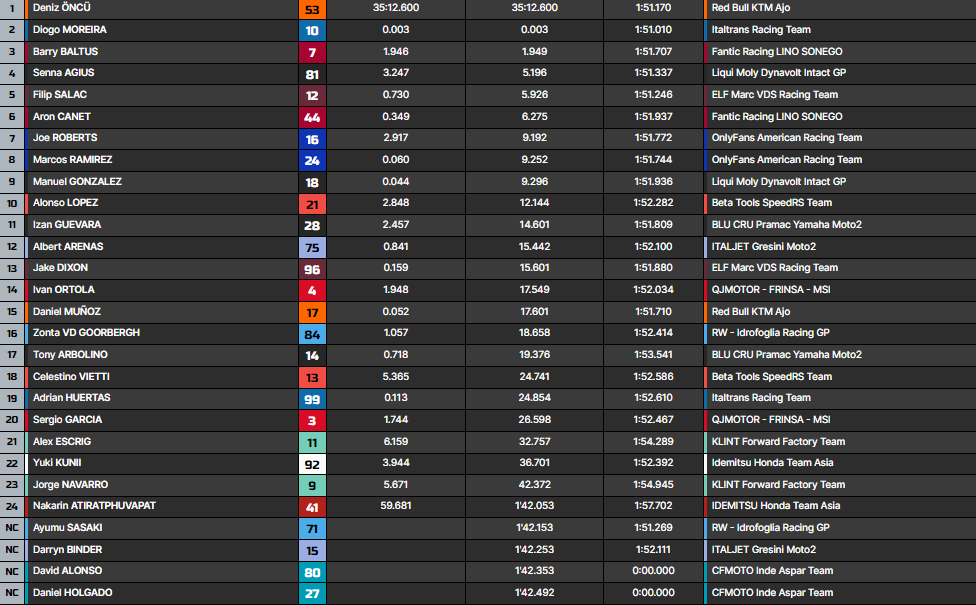Click on Senna AGIUS name

[x=66, y=73]
